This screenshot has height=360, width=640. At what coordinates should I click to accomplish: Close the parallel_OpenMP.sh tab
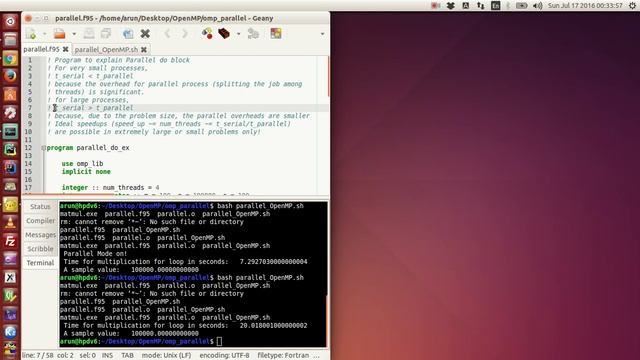[144, 49]
